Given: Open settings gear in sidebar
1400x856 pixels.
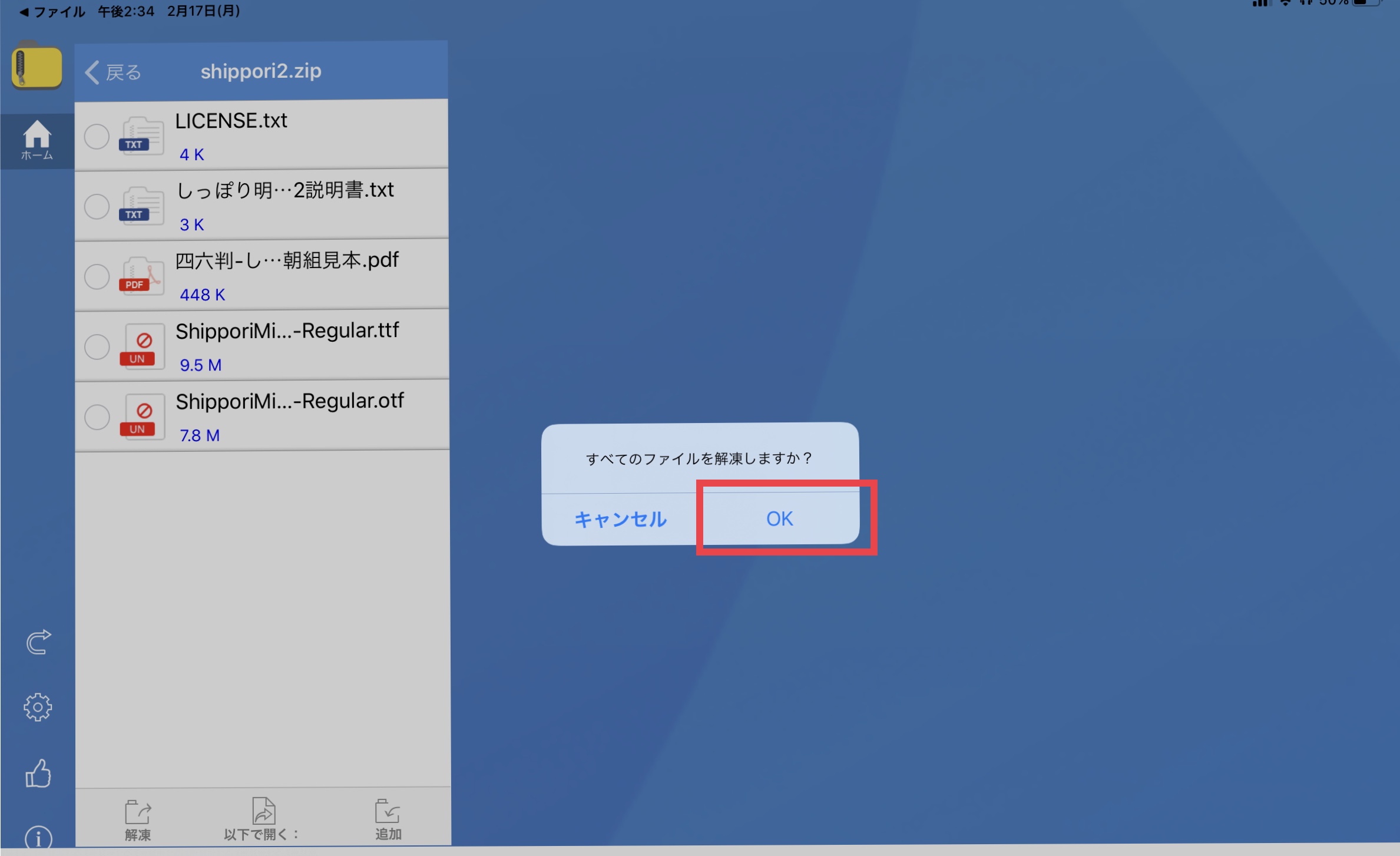Looking at the screenshot, I should point(38,706).
